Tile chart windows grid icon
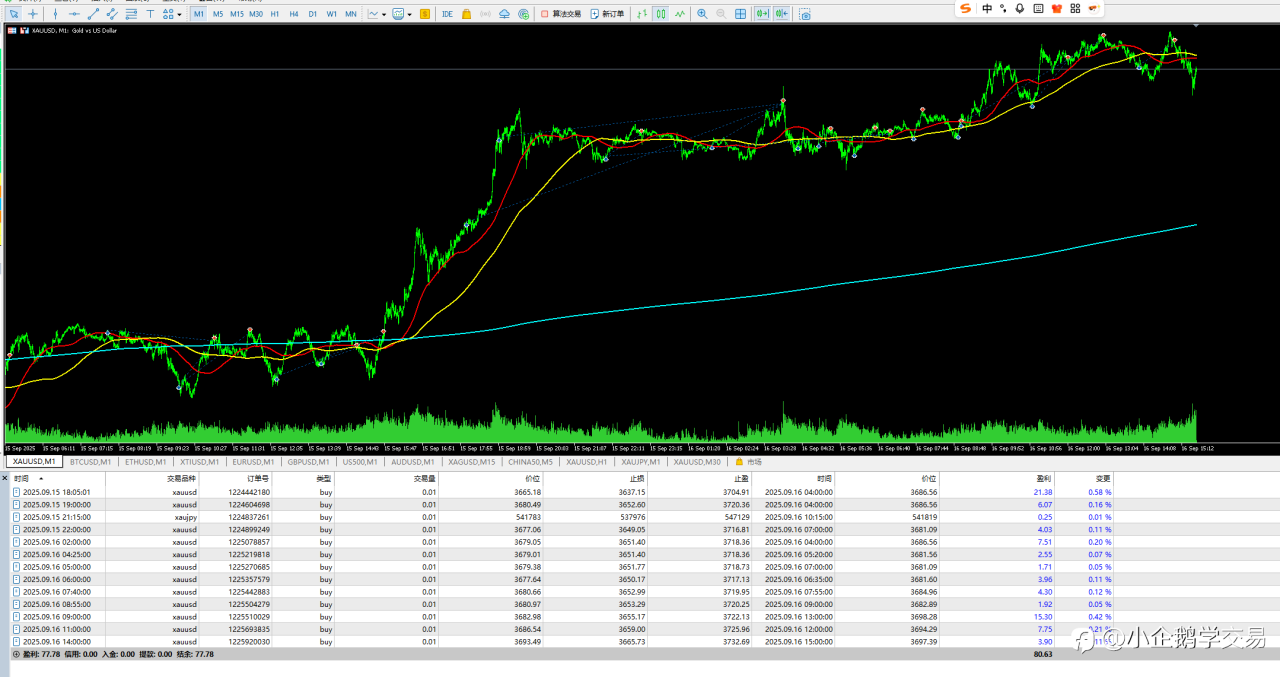 (740, 14)
